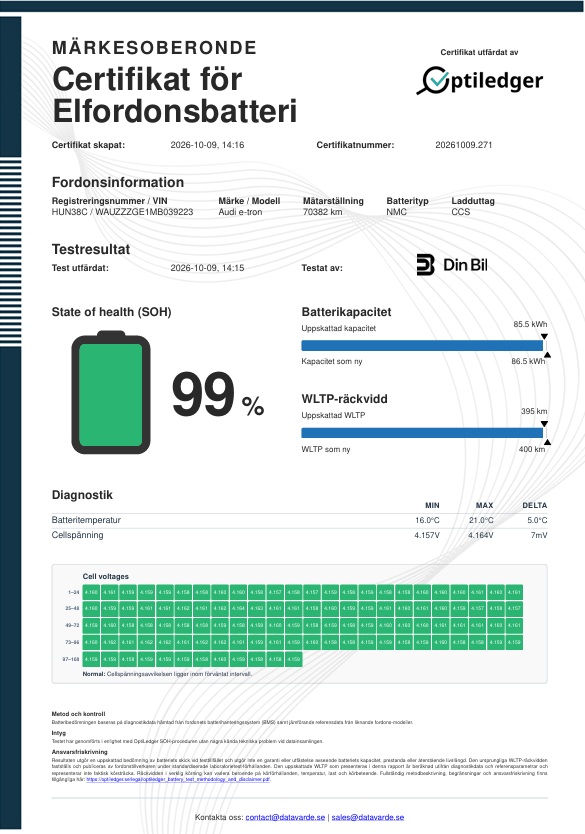Click the certificate created date 2026-10-09, 14:16
This screenshot has height=834, width=585.
[x=207, y=145]
